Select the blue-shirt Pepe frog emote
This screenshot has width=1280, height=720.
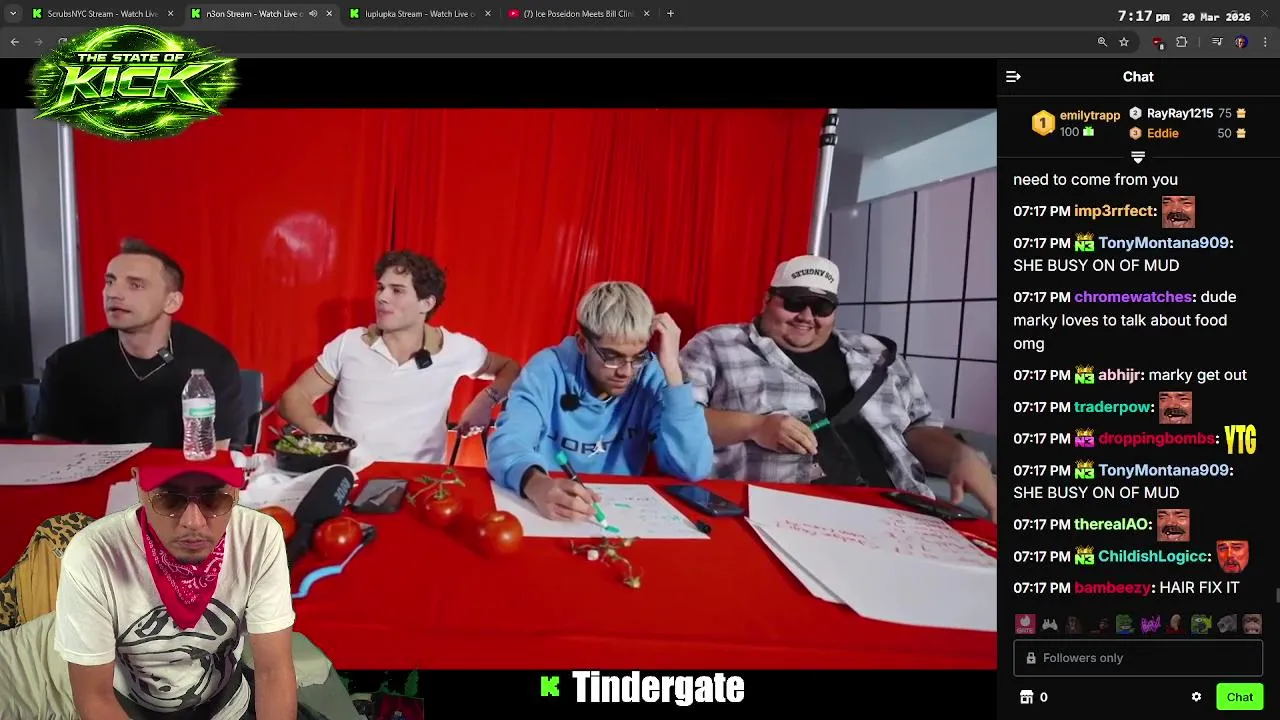[1125, 625]
